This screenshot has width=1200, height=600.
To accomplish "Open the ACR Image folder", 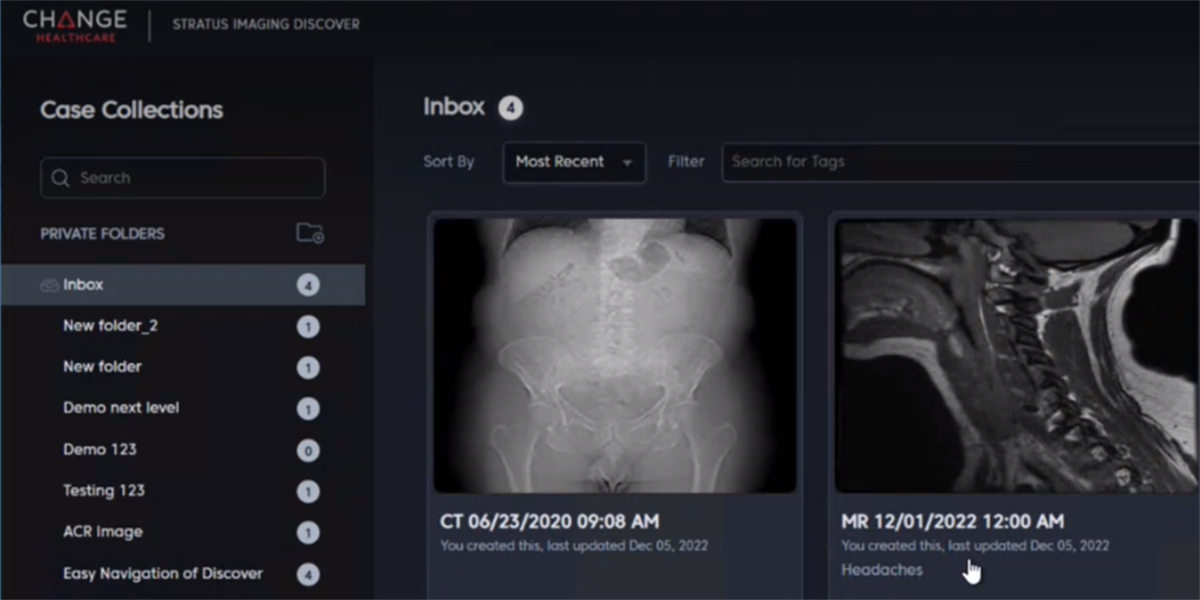I will 103,532.
